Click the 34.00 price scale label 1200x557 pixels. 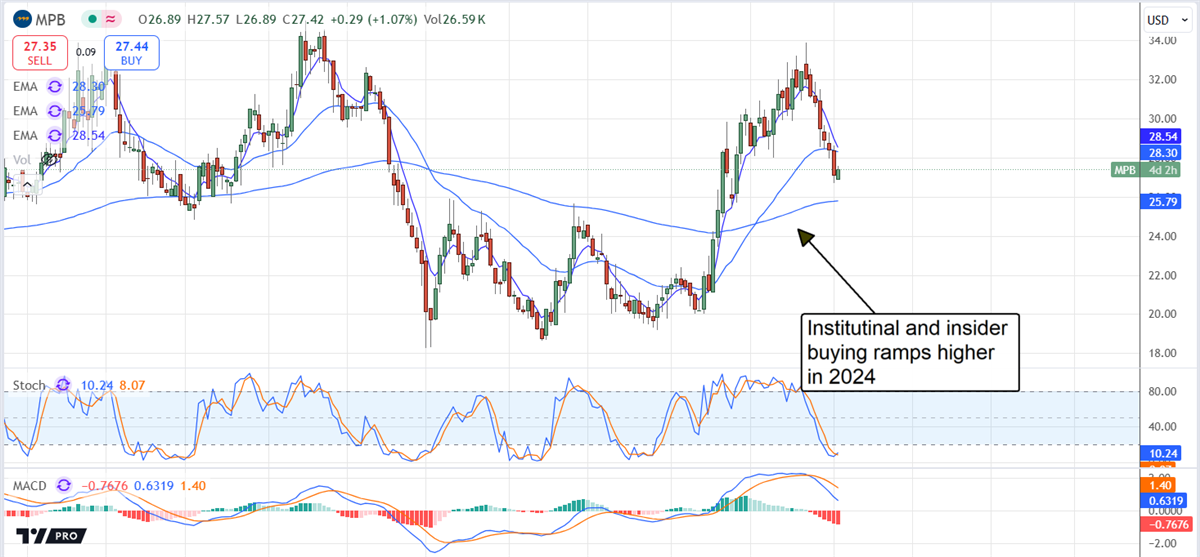click(x=1162, y=41)
